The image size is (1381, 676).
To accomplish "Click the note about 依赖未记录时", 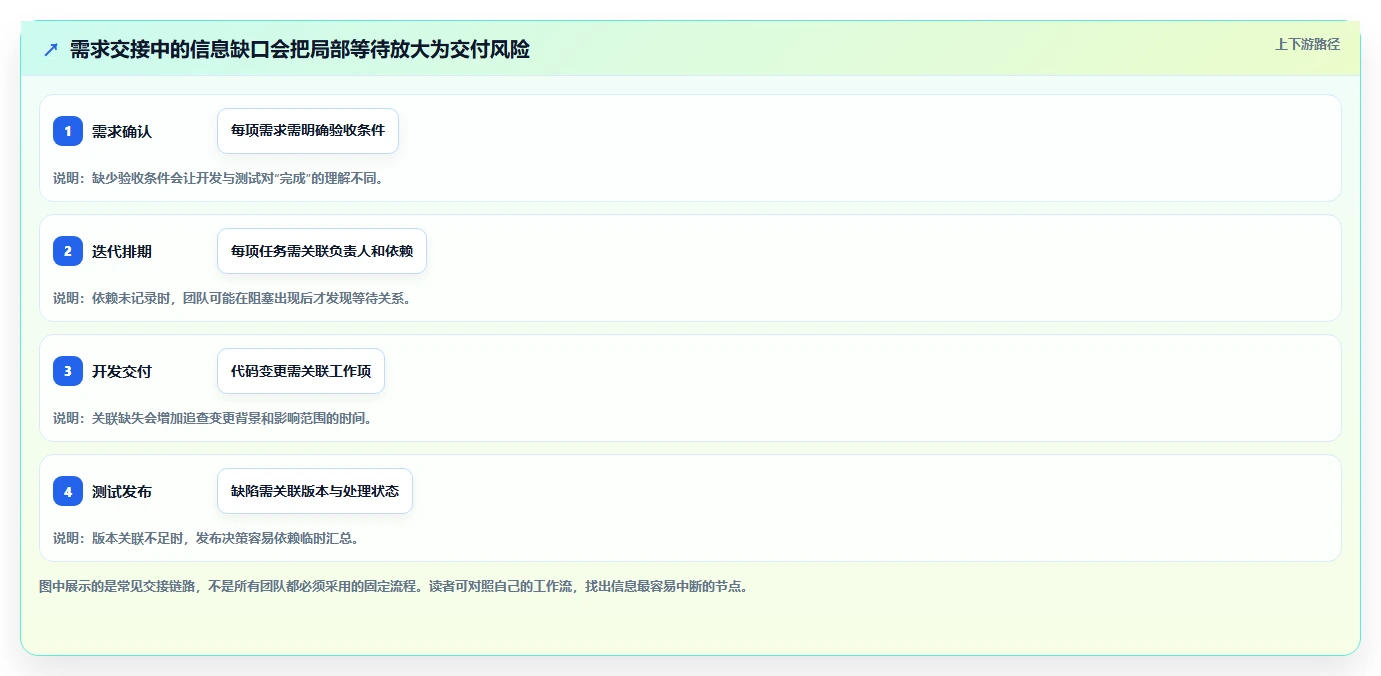I will click(232, 298).
